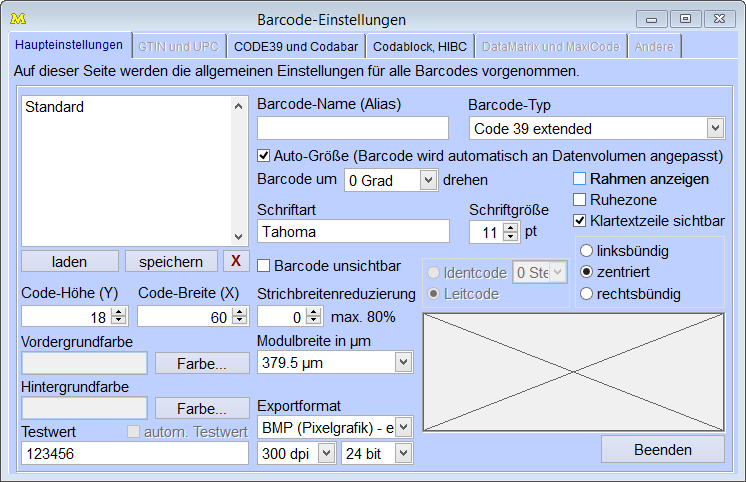
Task: Click the yellow M application icon
Action: click(x=17, y=19)
